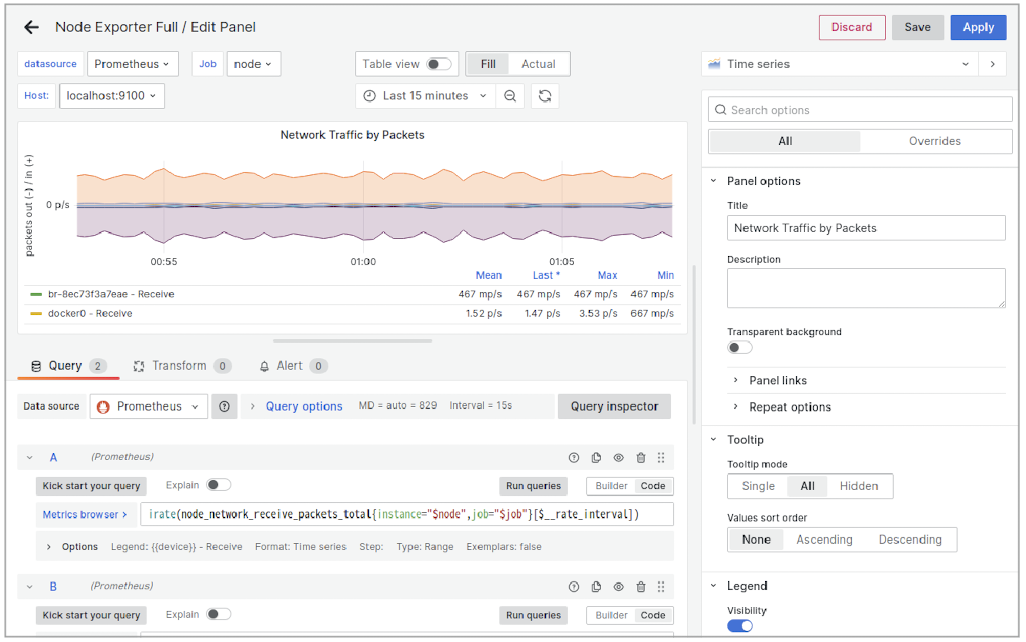This screenshot has width=1026, height=642.
Task: Click the clock icon in time picker
Action: click(x=370, y=96)
